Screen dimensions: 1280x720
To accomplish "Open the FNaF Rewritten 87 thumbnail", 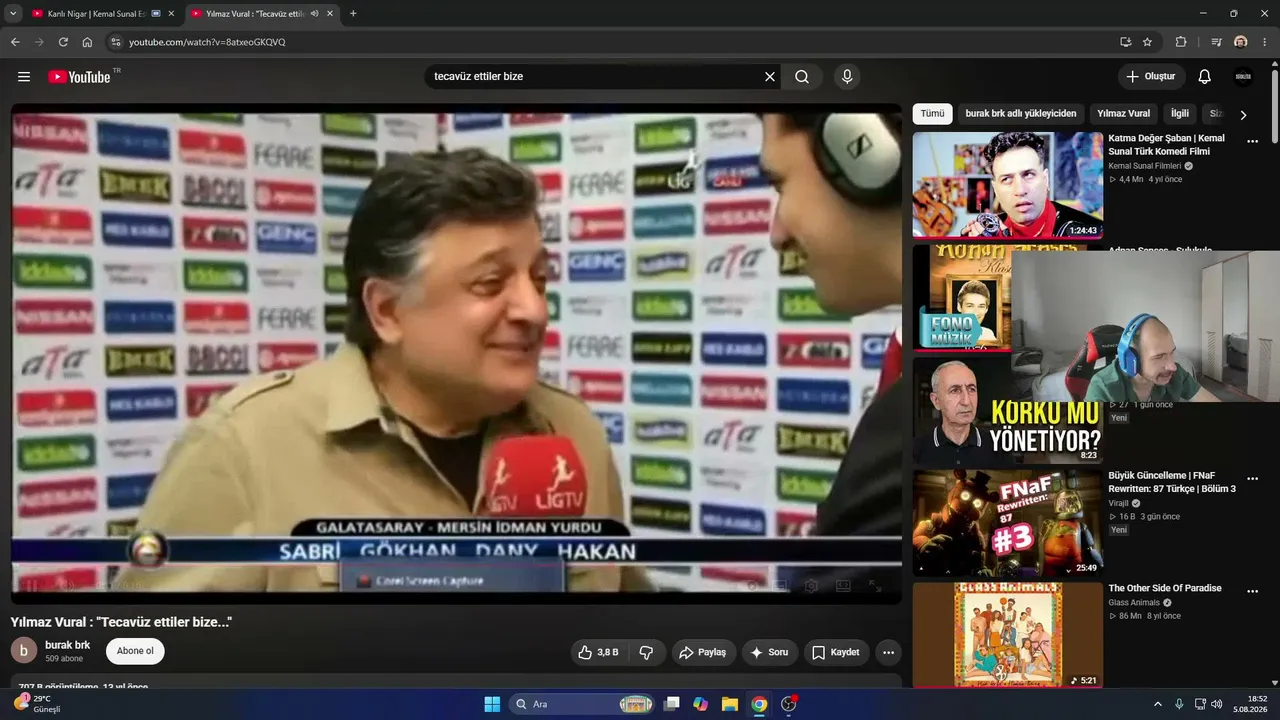I will [1008, 524].
